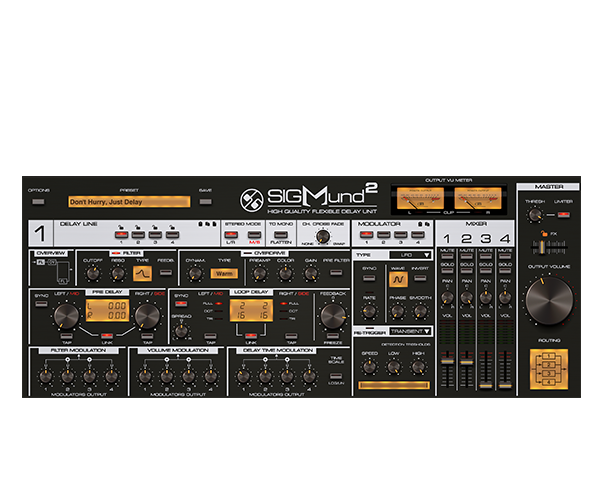Click the Modulator section lock icon
600x493 pixels.
click(420, 224)
